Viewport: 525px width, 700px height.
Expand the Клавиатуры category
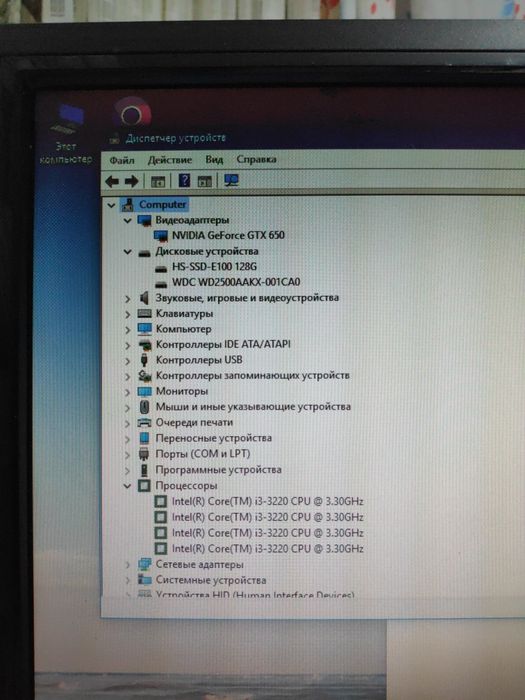pyautogui.click(x=128, y=314)
